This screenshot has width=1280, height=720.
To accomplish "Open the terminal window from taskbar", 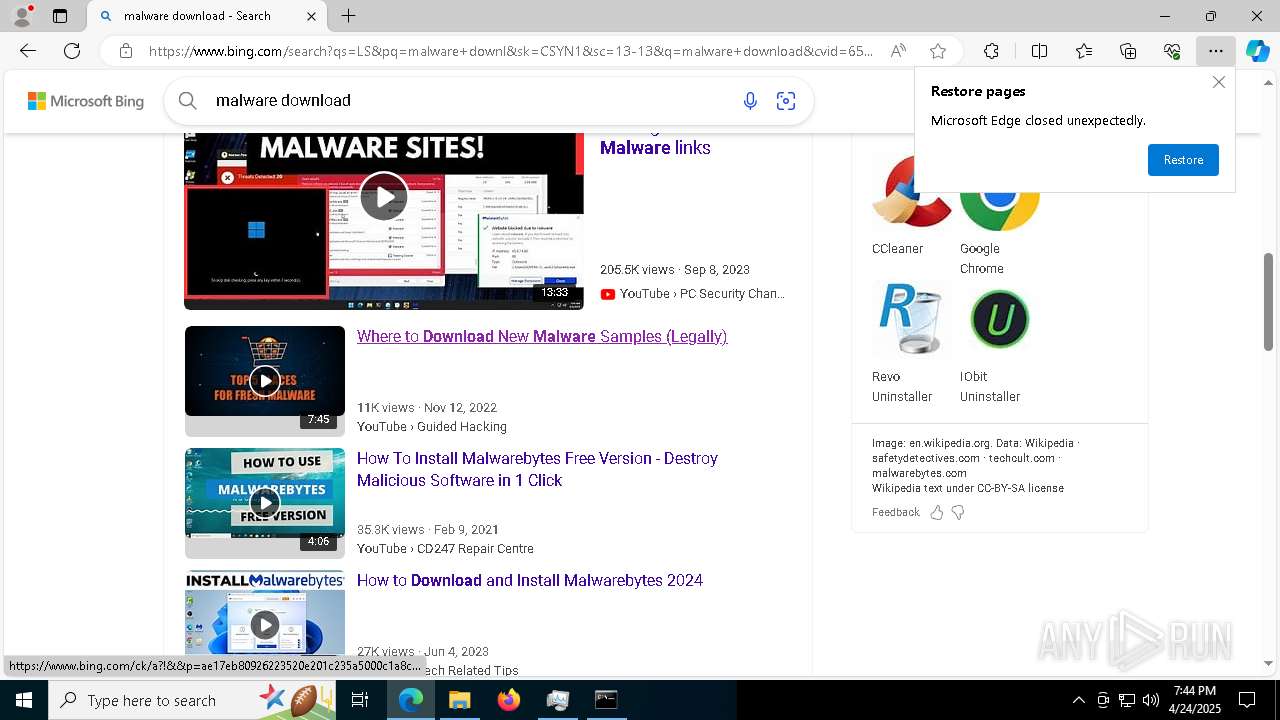I will [x=606, y=700].
